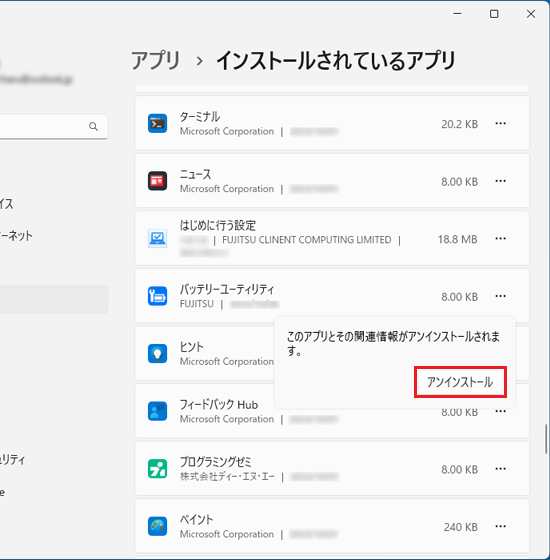Viewport: 550px width, 560px height.
Task: Minimize the Settings window
Action: [458, 14]
